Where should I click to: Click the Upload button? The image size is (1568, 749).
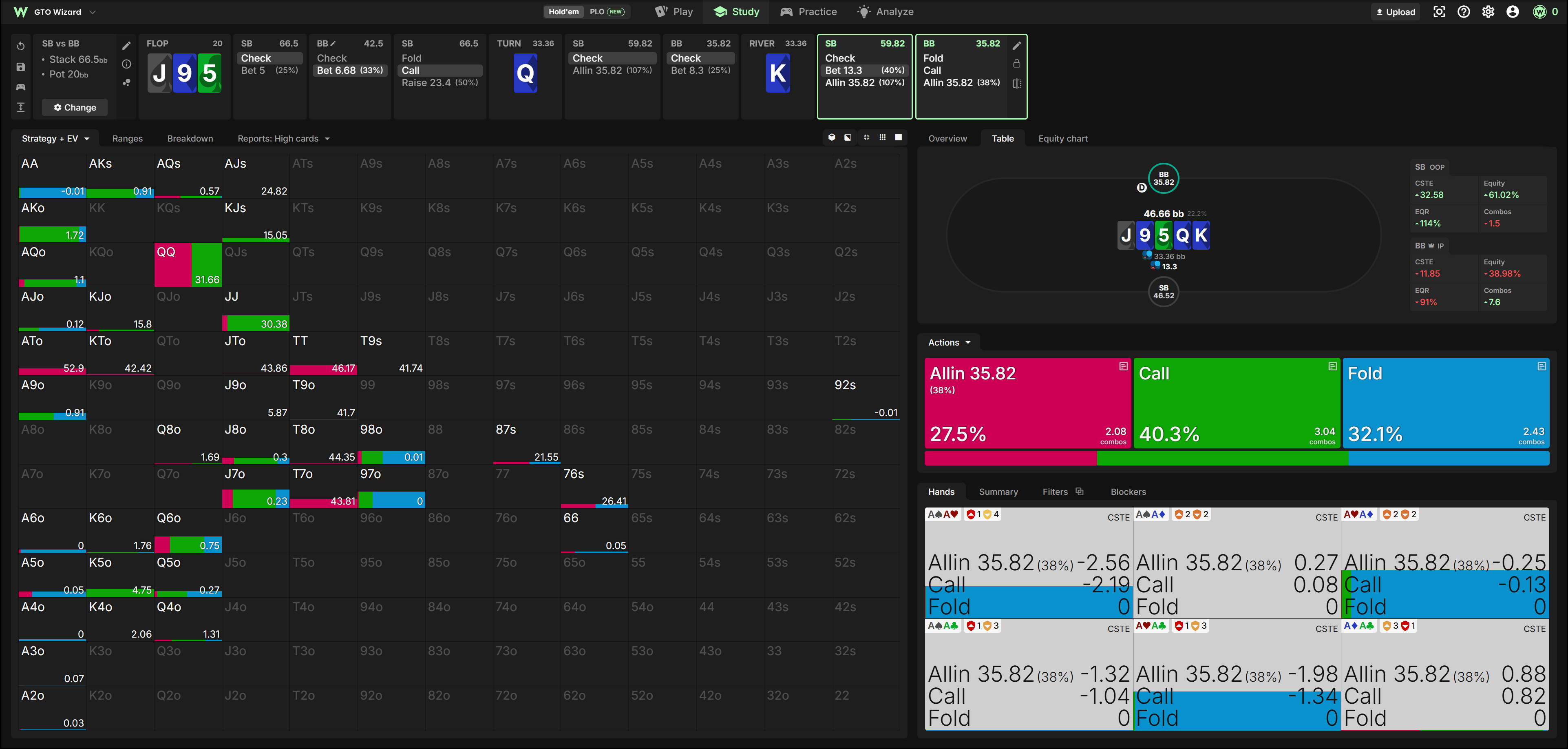click(1396, 11)
